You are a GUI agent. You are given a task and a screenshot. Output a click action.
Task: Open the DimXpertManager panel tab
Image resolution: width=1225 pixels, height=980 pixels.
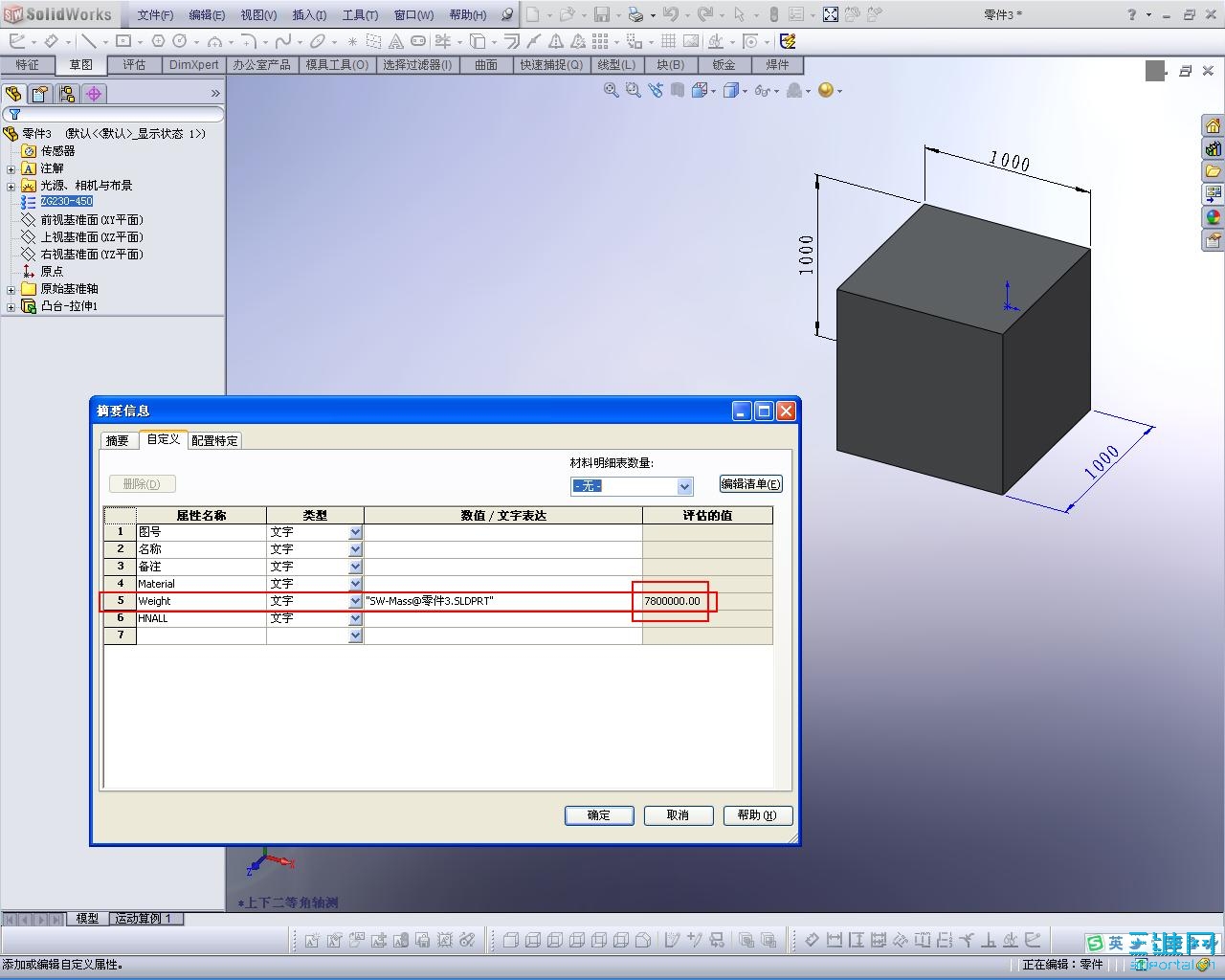[x=94, y=93]
